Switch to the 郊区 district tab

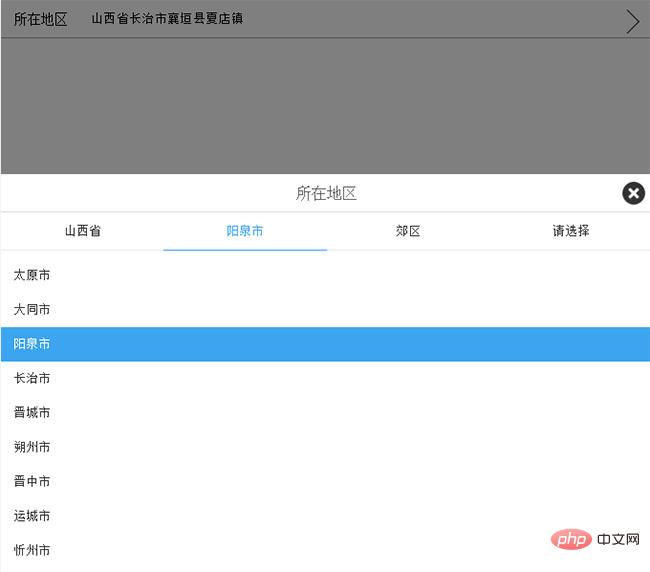408,231
